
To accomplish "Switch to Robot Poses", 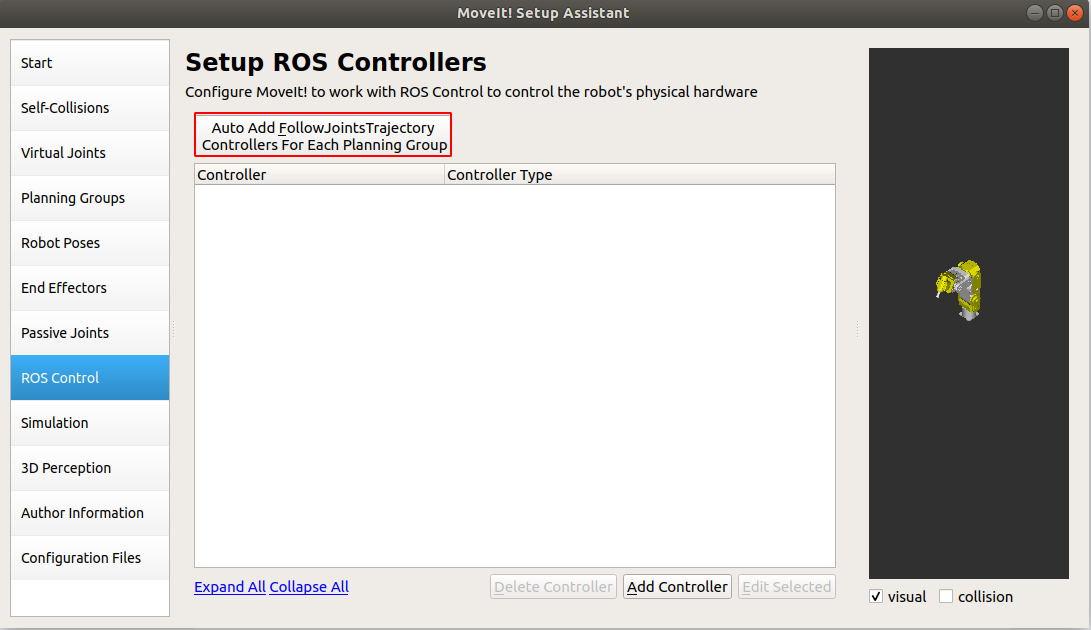I will [89, 242].
